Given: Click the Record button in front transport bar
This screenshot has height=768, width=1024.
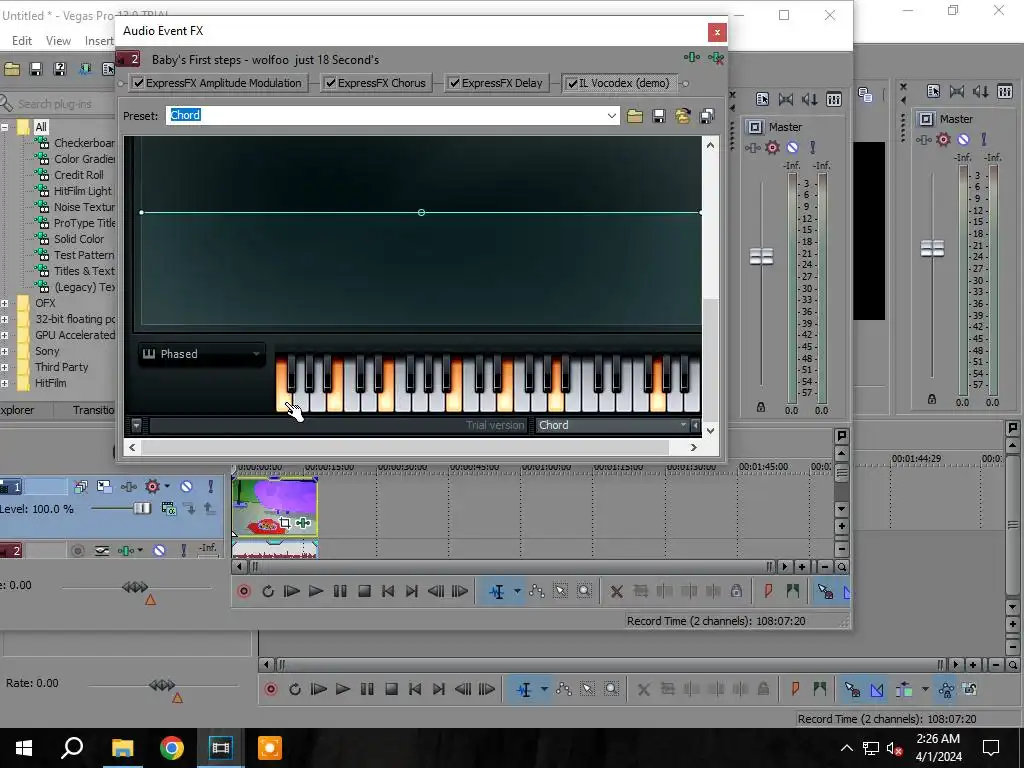Looking at the screenshot, I should (244, 592).
